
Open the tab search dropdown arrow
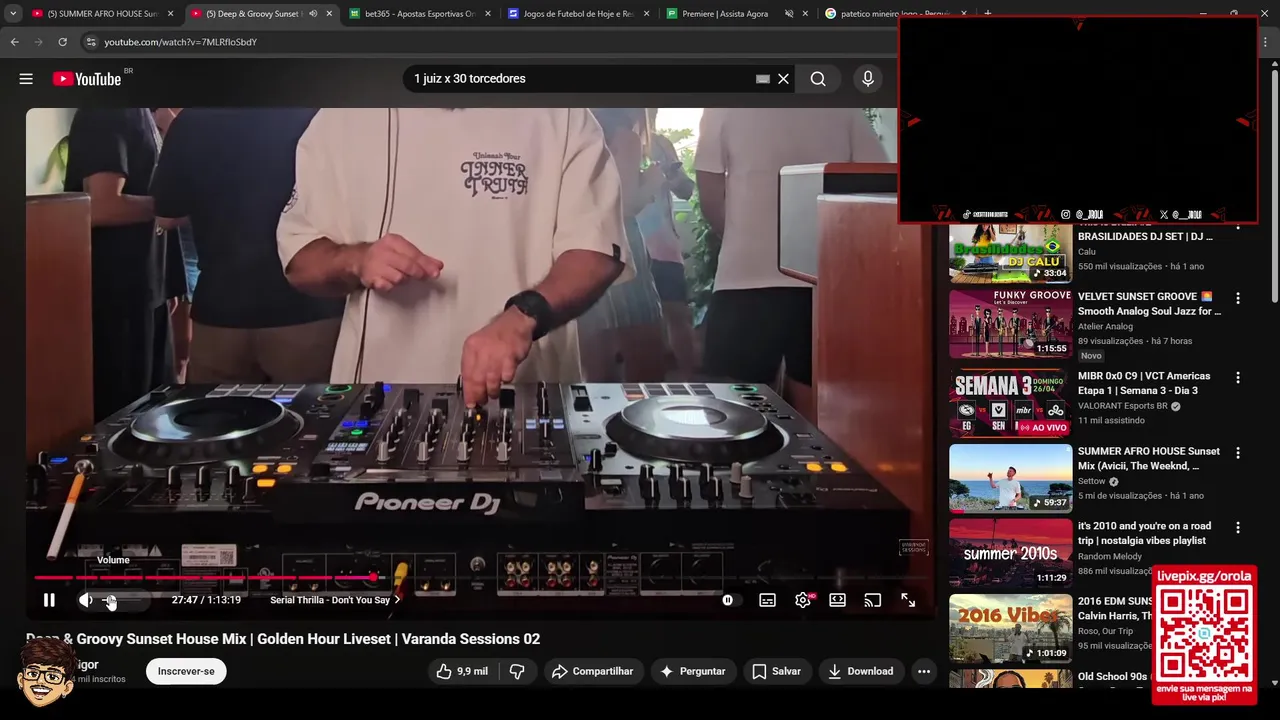click(13, 14)
